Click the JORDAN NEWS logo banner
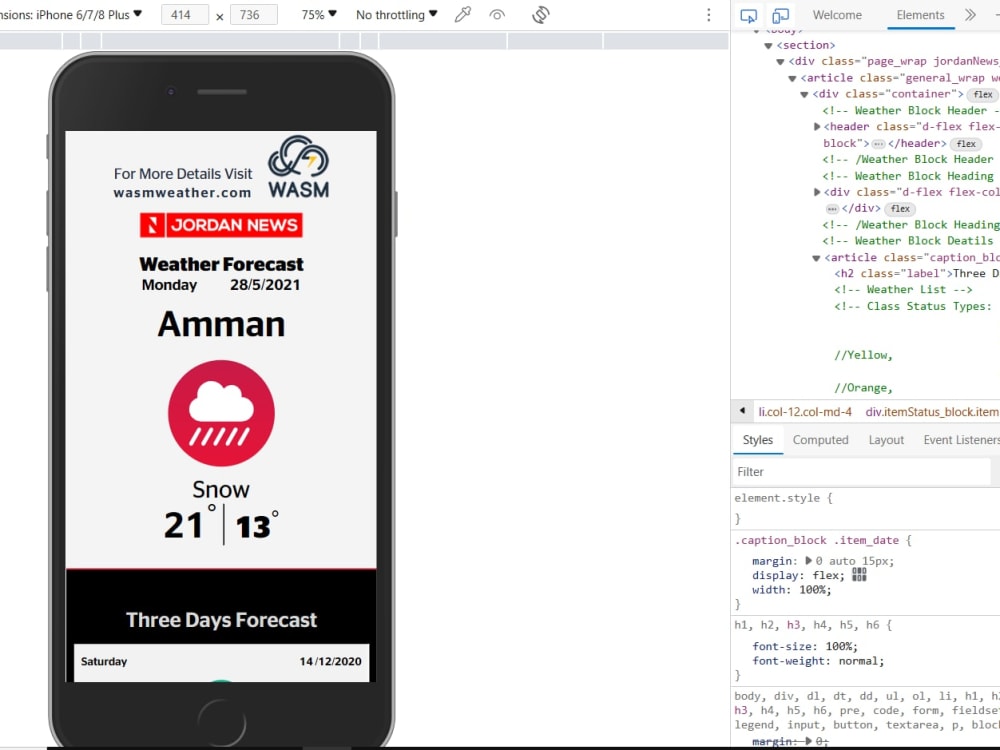Image resolution: width=1000 pixels, height=750 pixels. click(221, 225)
